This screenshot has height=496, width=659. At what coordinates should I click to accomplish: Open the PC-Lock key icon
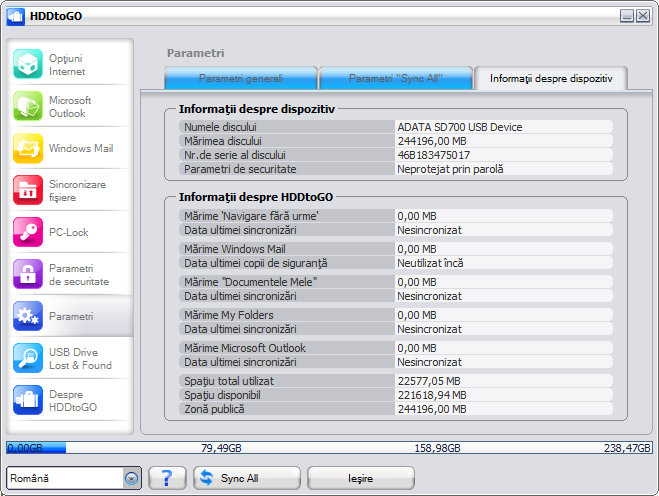pos(28,232)
